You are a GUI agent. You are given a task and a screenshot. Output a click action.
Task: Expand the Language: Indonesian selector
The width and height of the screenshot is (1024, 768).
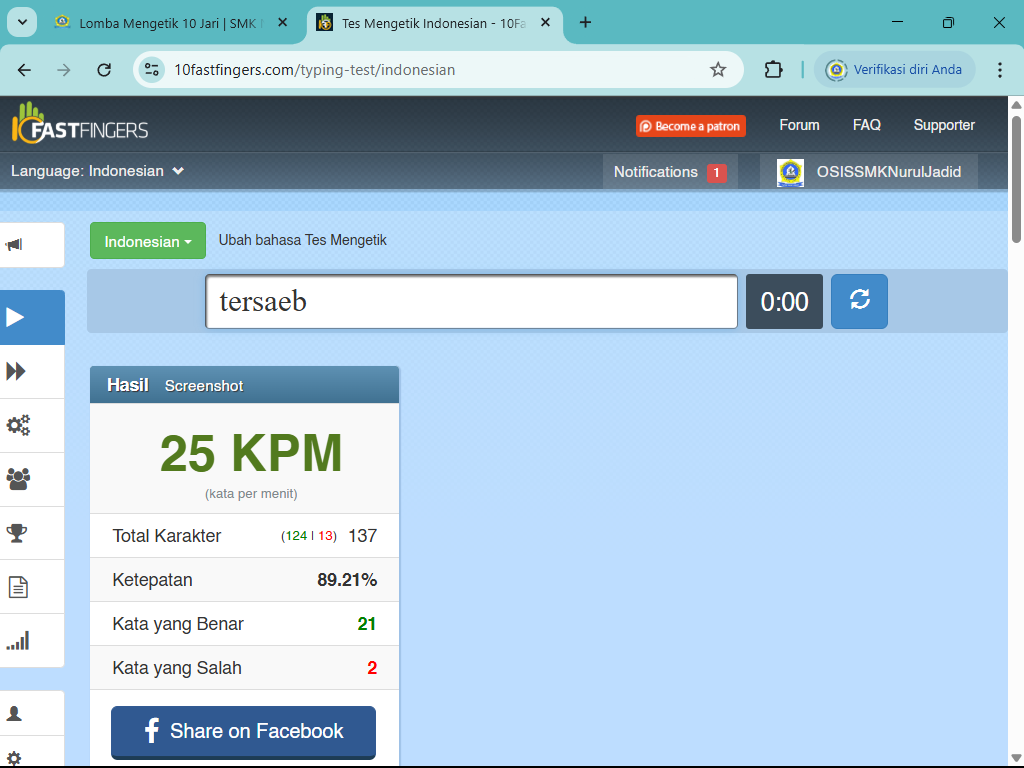pos(97,171)
